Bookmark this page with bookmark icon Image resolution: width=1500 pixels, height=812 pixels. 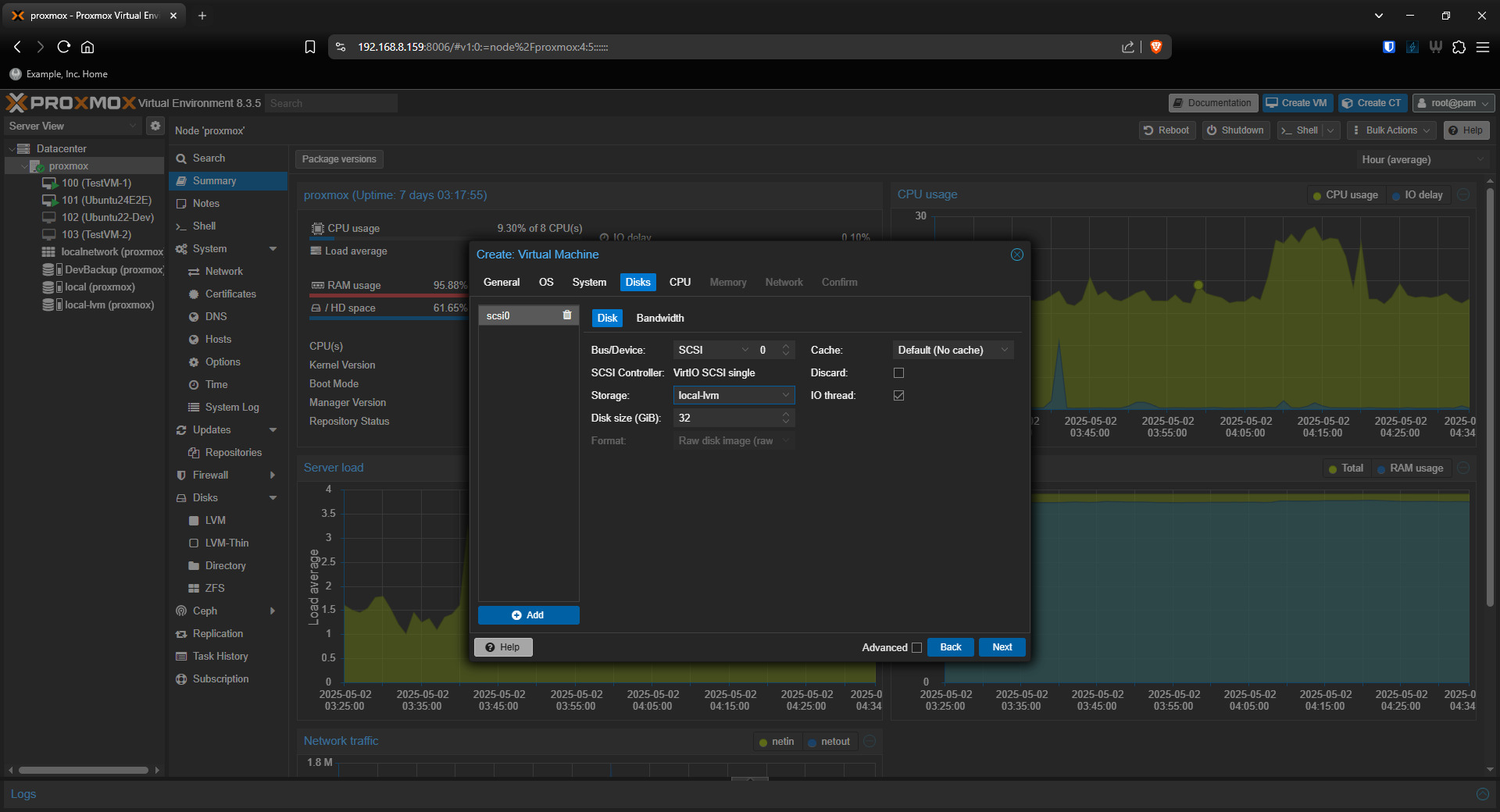(x=310, y=47)
